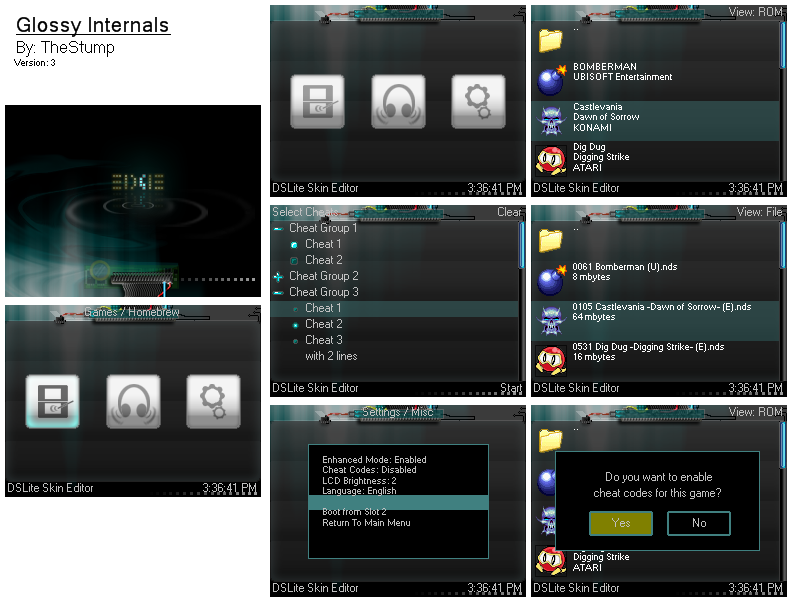Screen dimensions: 792x602
Task: Click the 3:36:41 PM clock on Settings / Misc screen
Action: (x=494, y=588)
